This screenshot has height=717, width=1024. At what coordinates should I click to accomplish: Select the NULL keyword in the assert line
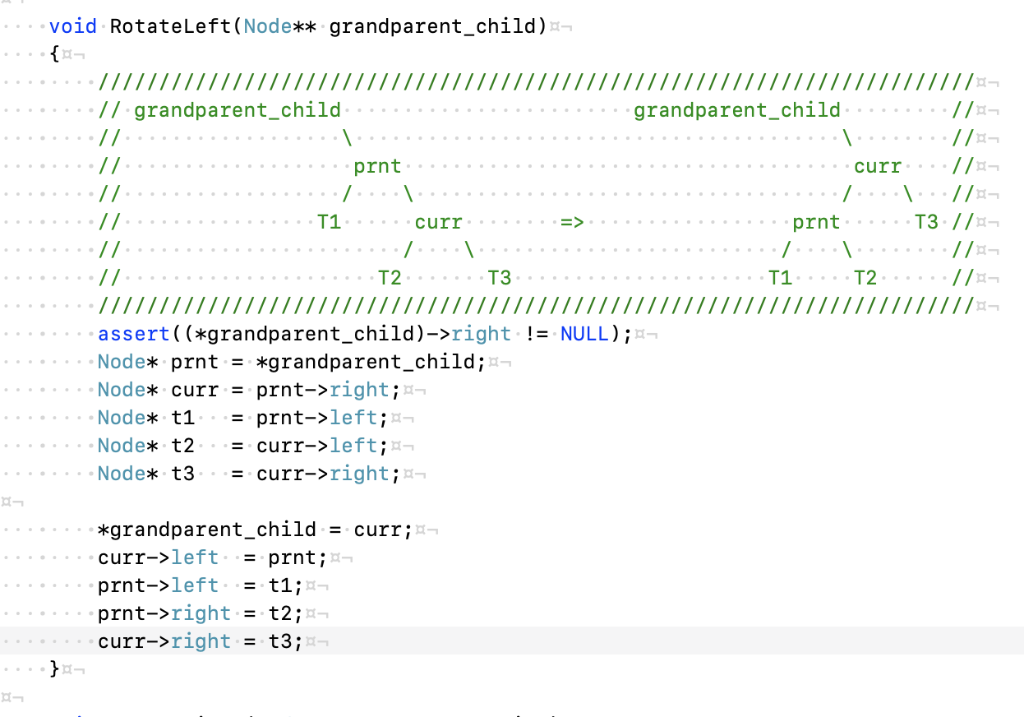coord(584,333)
